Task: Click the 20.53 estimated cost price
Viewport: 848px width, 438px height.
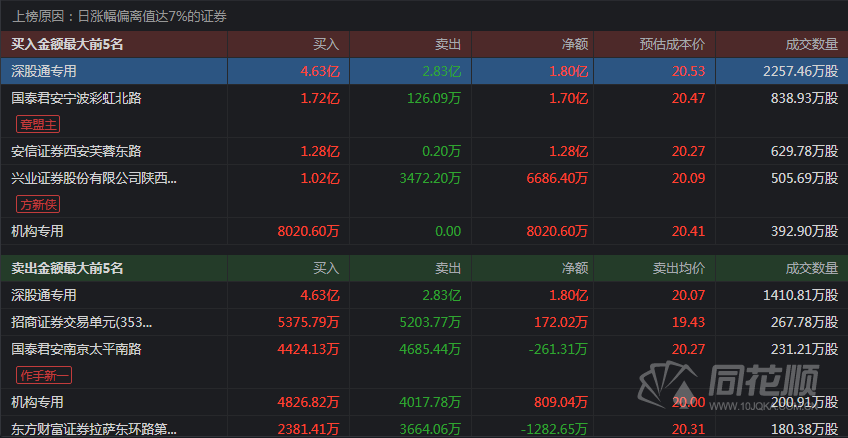Action: (x=688, y=71)
